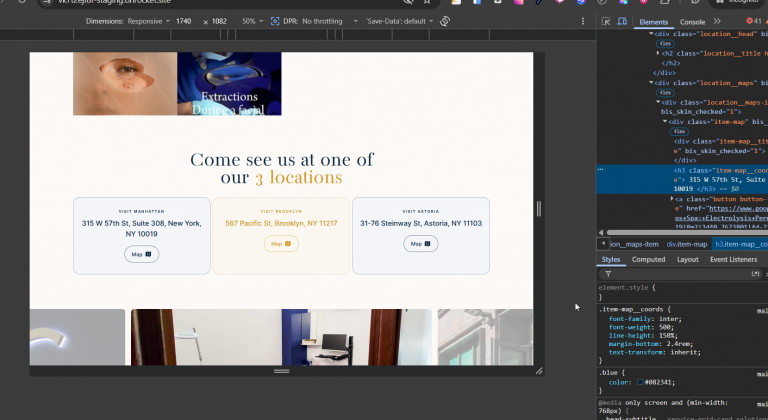Click the treatment room photo in gallery

pyautogui.click(x=281, y=337)
